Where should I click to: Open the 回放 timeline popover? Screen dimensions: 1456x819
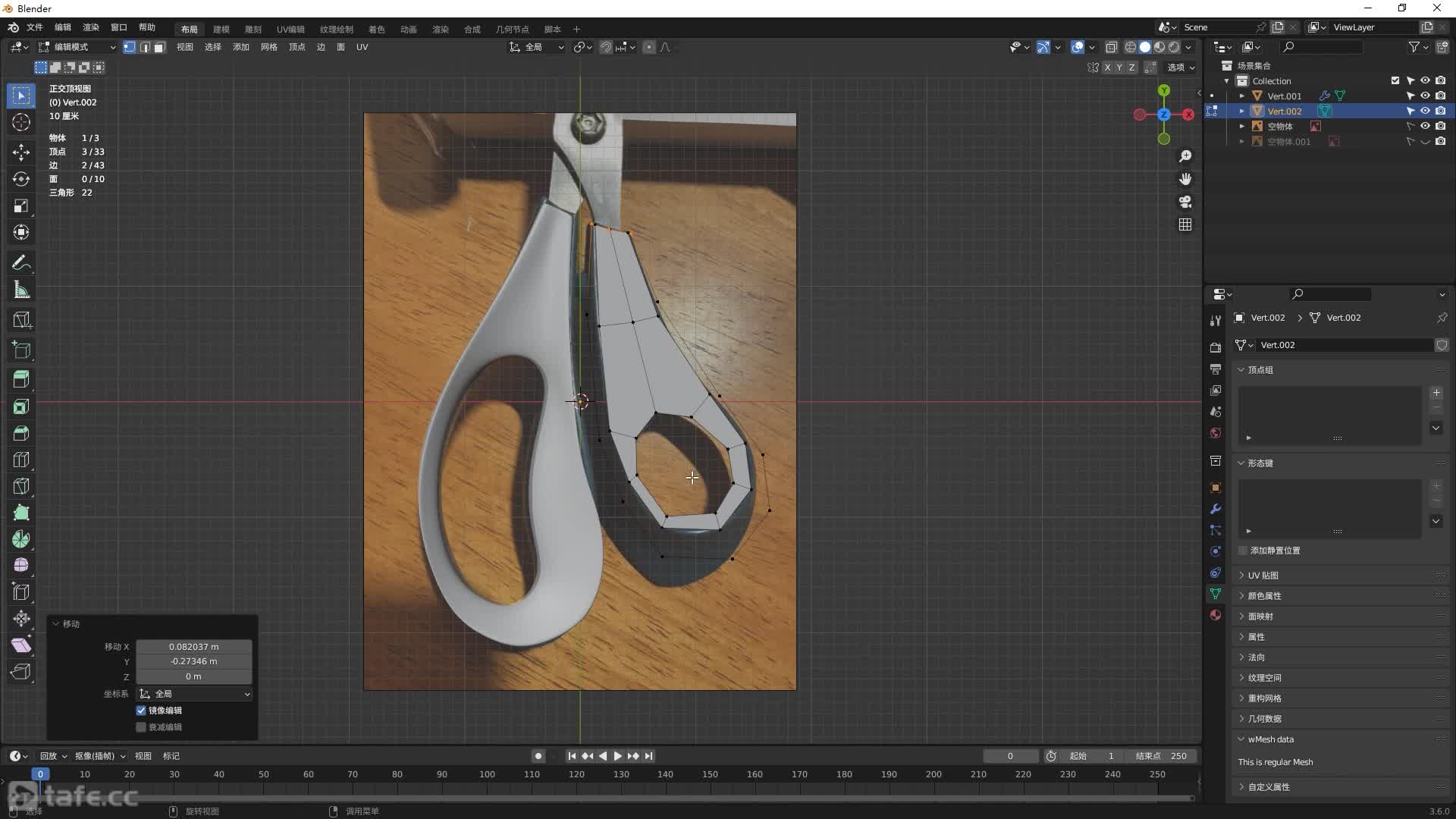point(53,756)
